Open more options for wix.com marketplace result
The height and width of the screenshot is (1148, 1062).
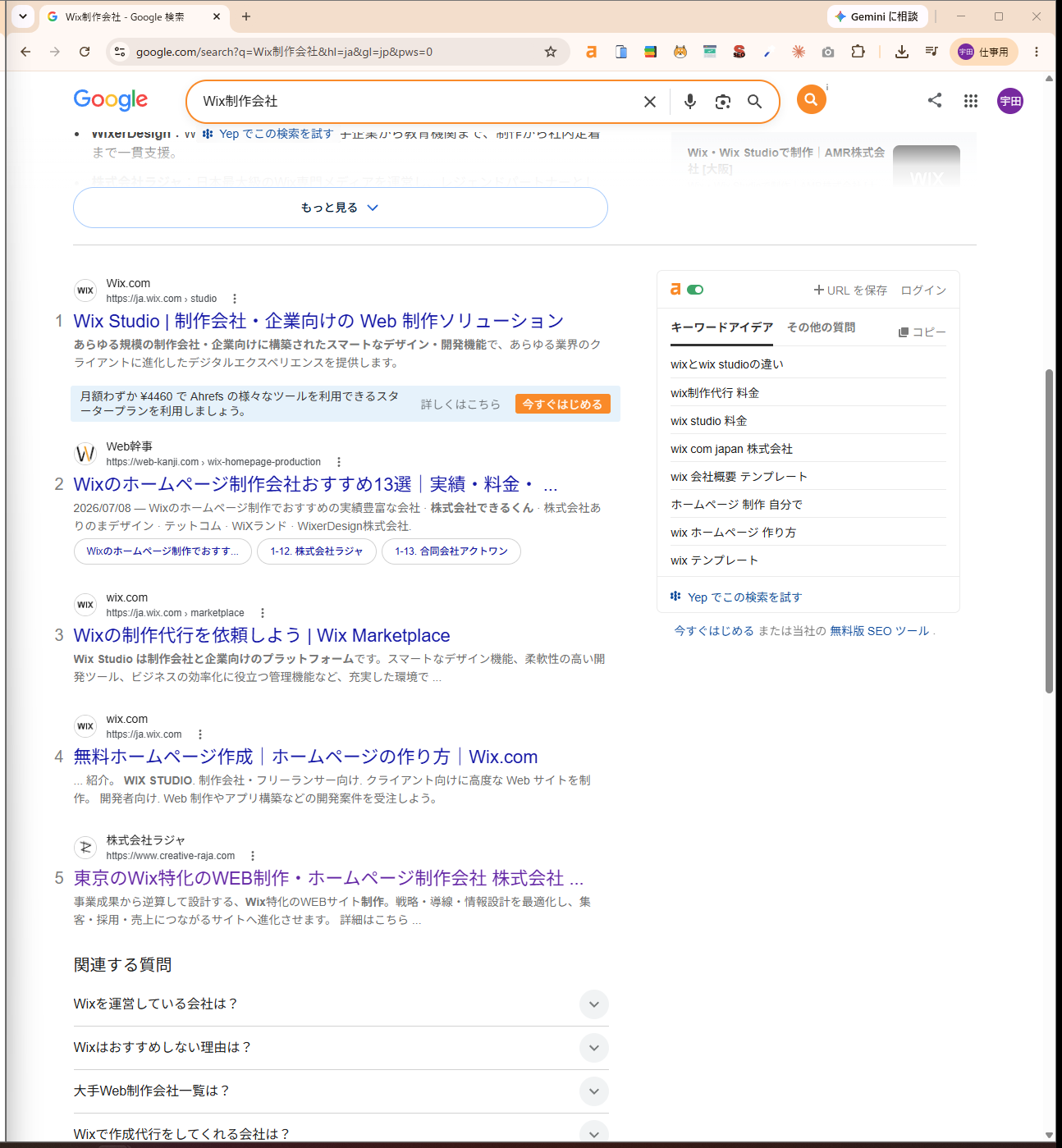pos(263,613)
